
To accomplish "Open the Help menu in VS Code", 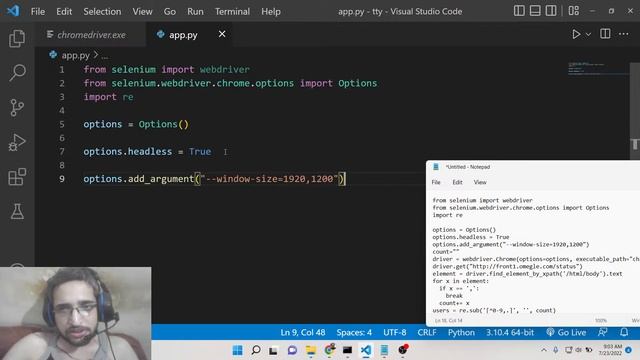I will tap(271, 11).
